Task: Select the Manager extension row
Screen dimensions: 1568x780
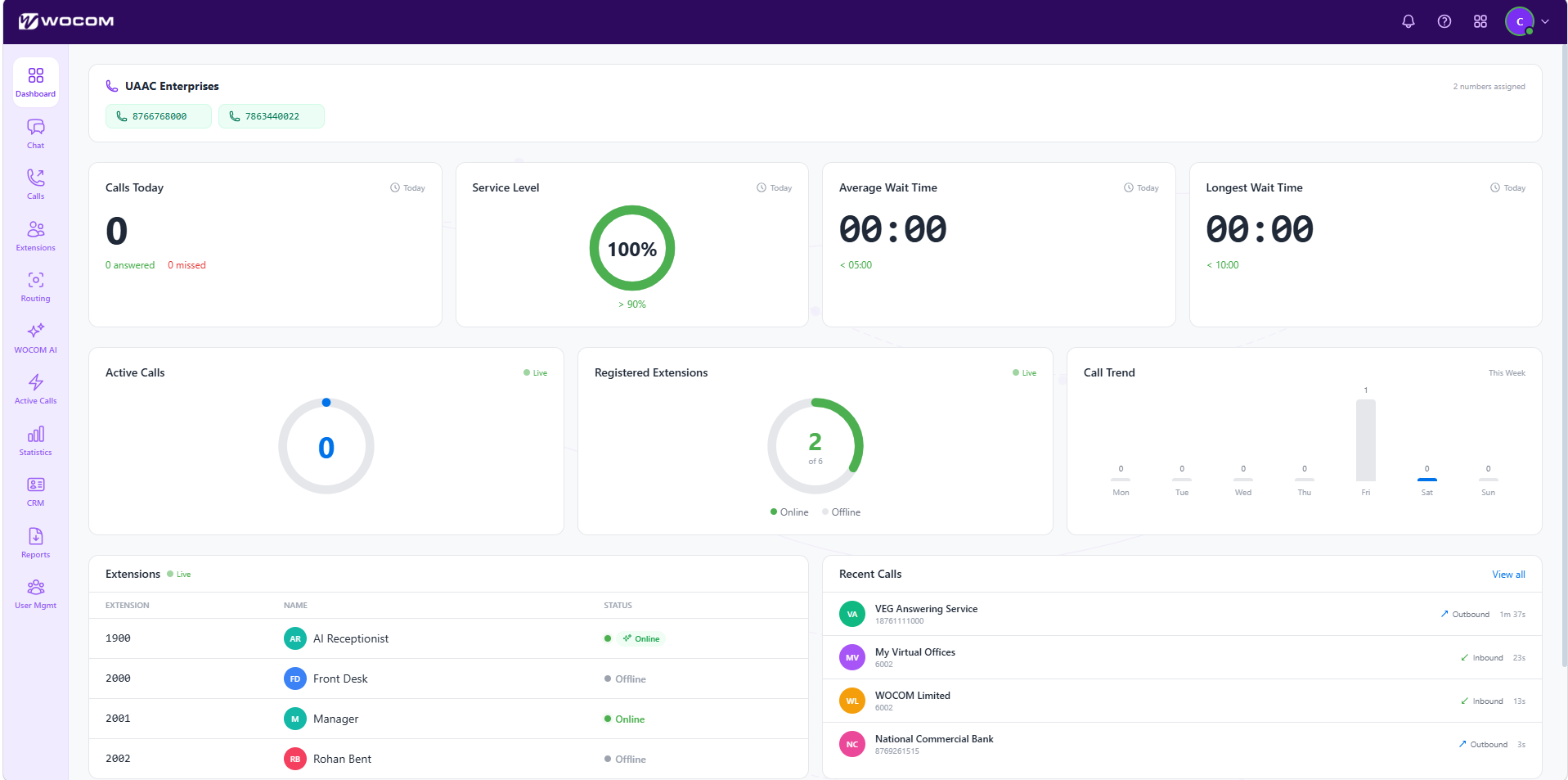Action: (x=448, y=719)
